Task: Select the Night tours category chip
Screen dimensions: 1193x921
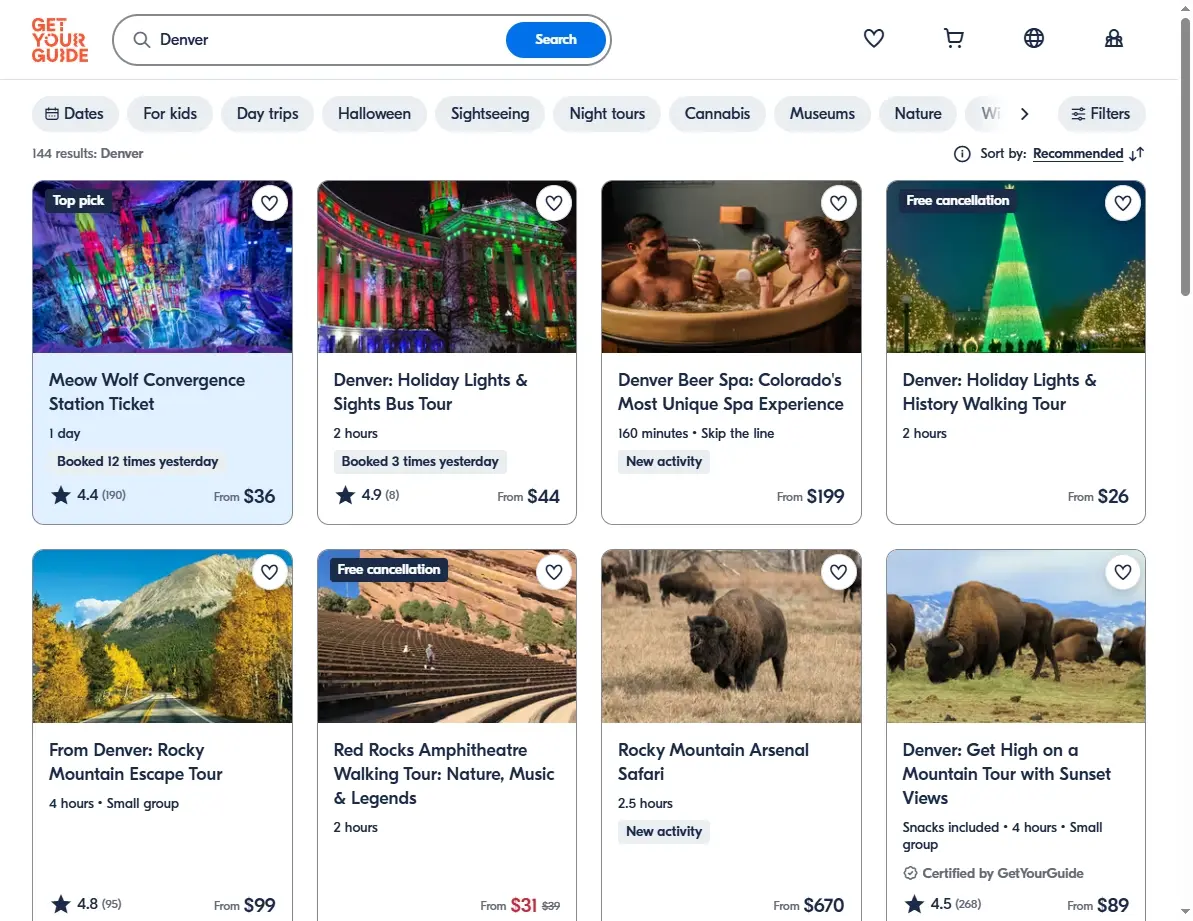Action: [x=607, y=113]
